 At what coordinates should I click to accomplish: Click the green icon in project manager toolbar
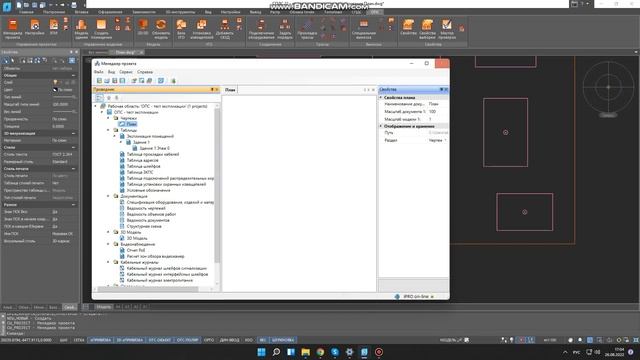(173, 81)
